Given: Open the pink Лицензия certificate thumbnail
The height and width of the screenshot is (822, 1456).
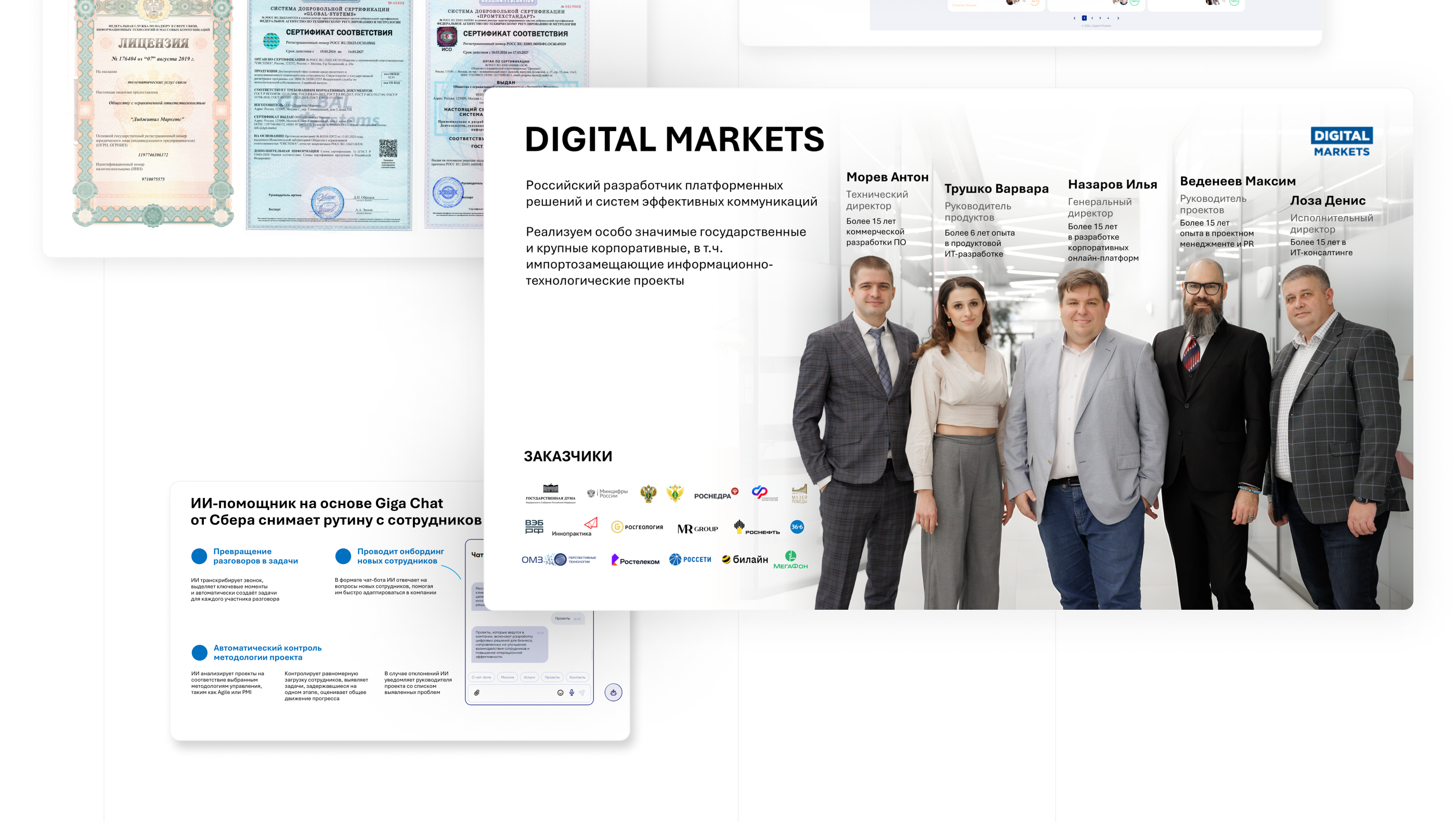Looking at the screenshot, I should tap(153, 113).
